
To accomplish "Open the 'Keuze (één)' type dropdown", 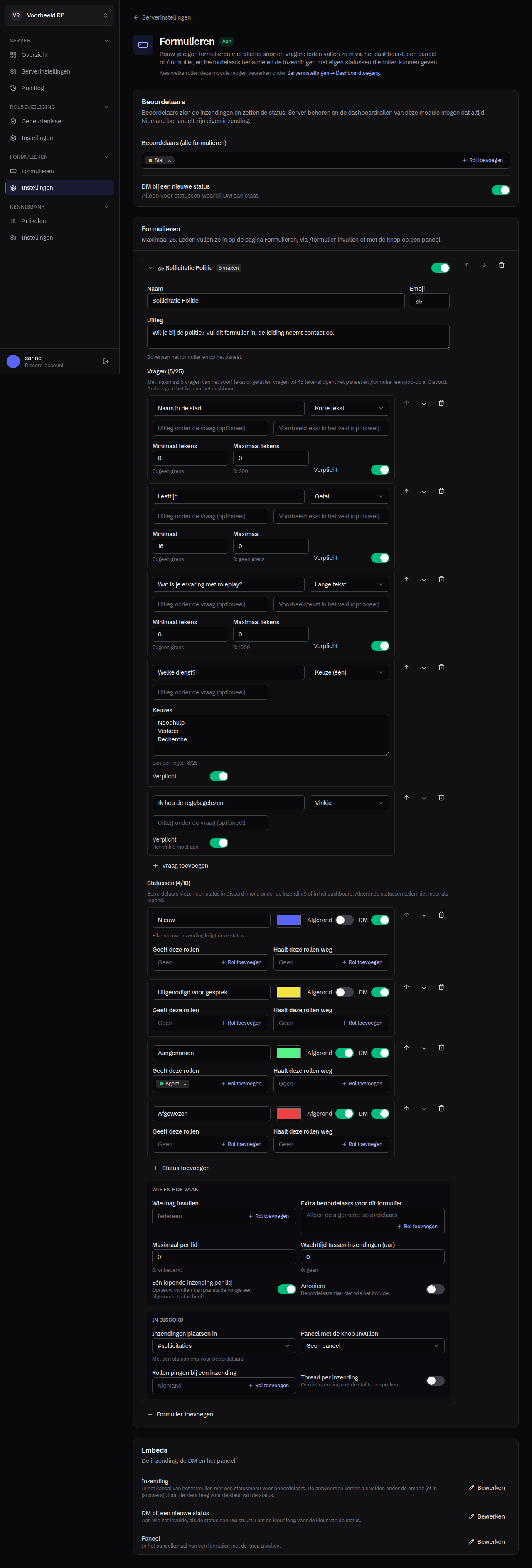I will pos(349,672).
